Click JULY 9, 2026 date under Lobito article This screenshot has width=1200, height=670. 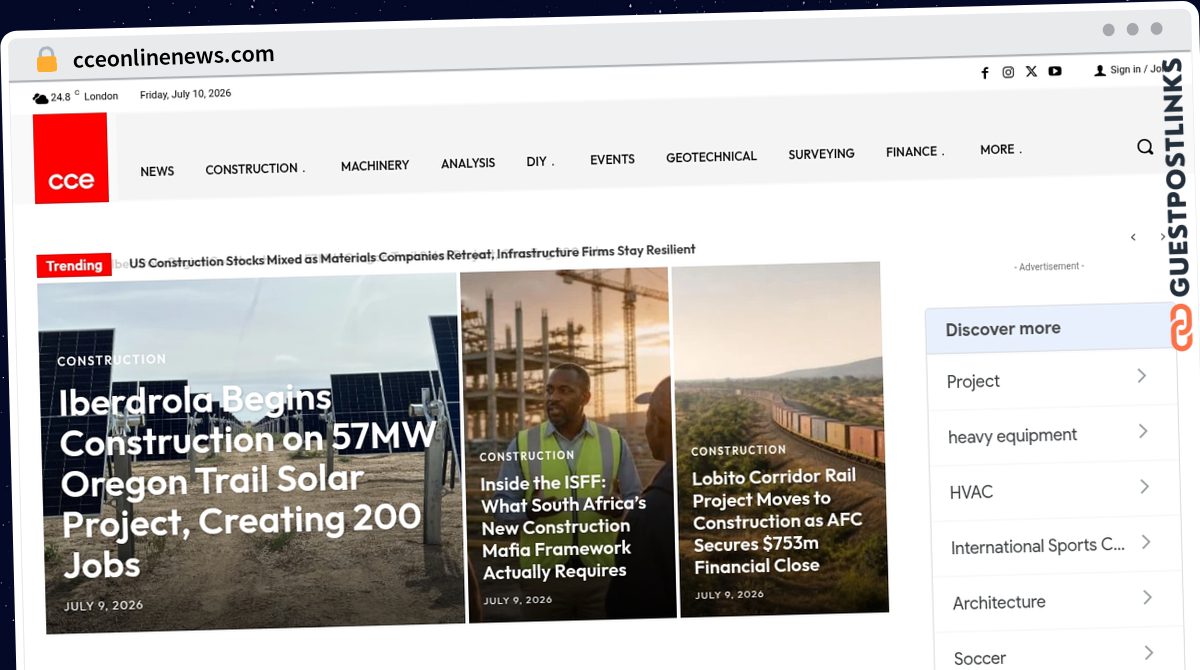coord(729,595)
